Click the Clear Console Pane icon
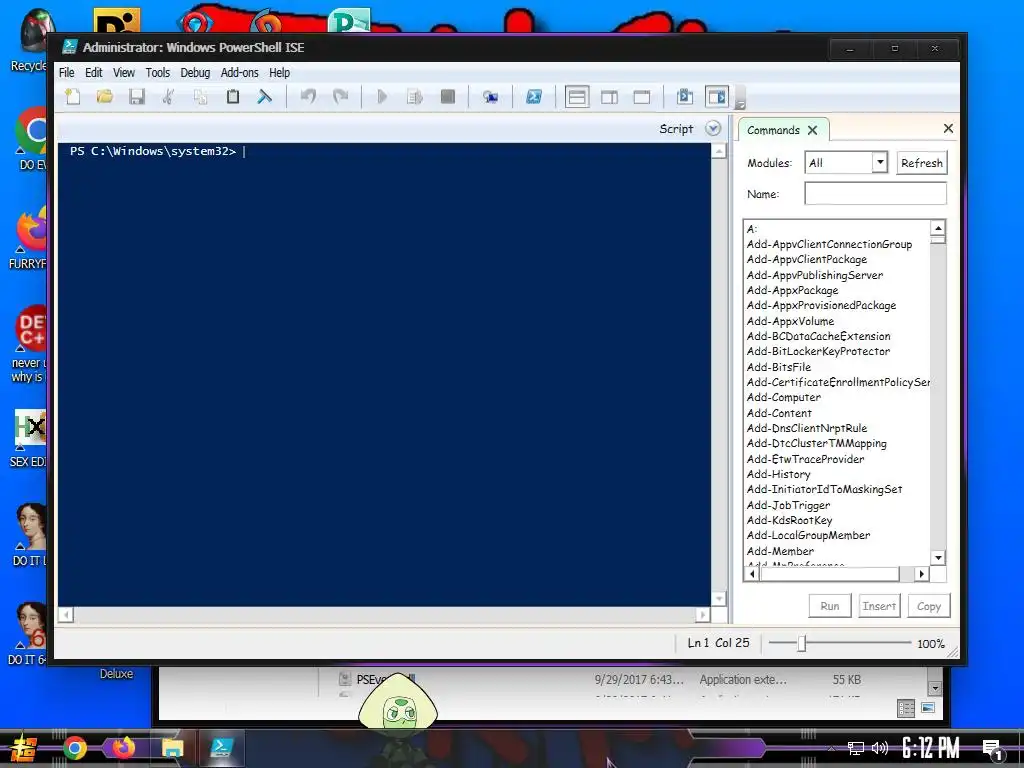The width and height of the screenshot is (1024, 768). (x=264, y=97)
